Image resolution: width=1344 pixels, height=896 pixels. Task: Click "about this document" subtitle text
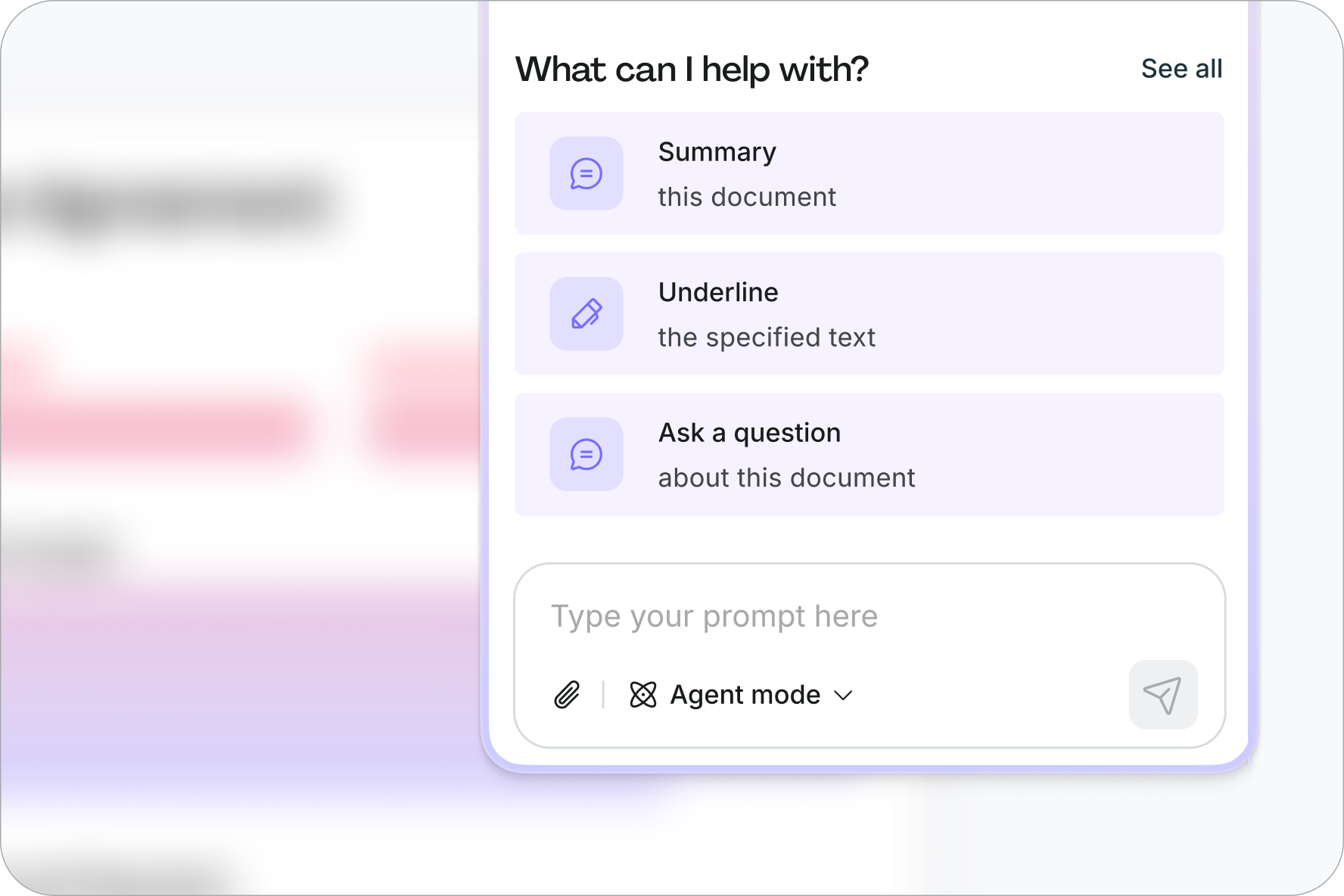(786, 478)
